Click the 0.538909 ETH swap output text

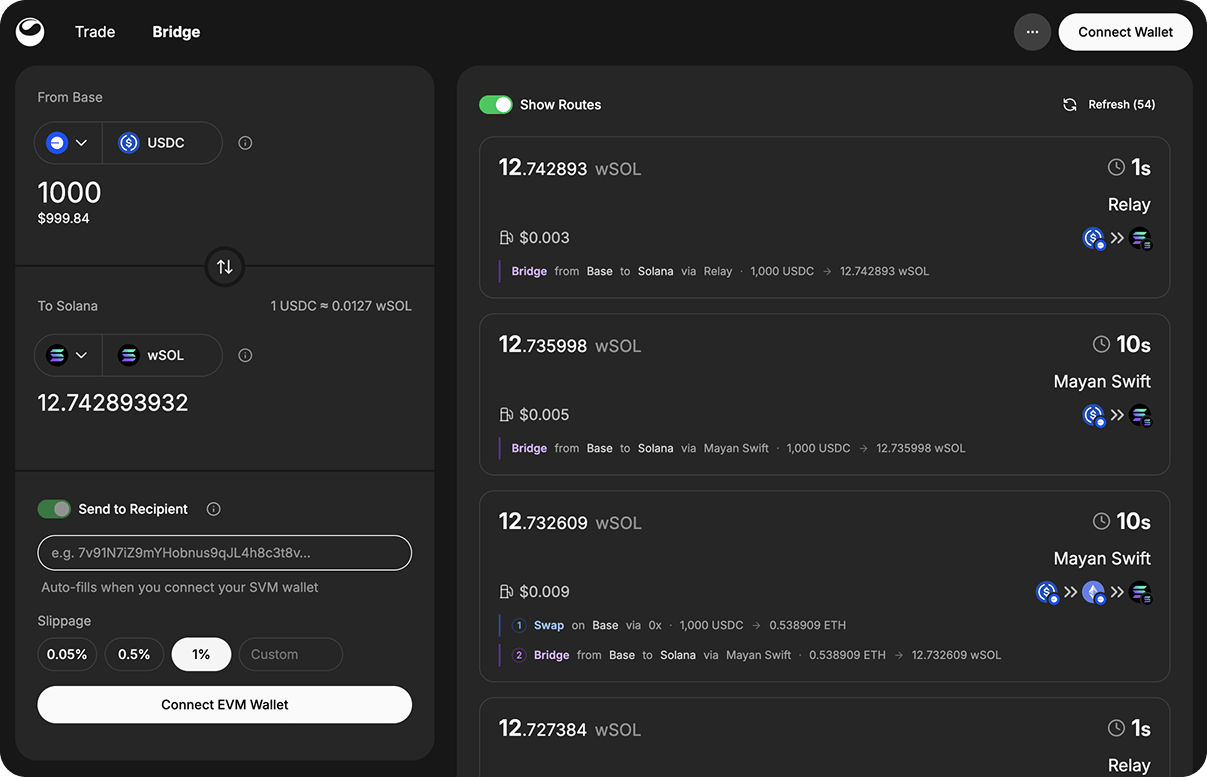808,625
